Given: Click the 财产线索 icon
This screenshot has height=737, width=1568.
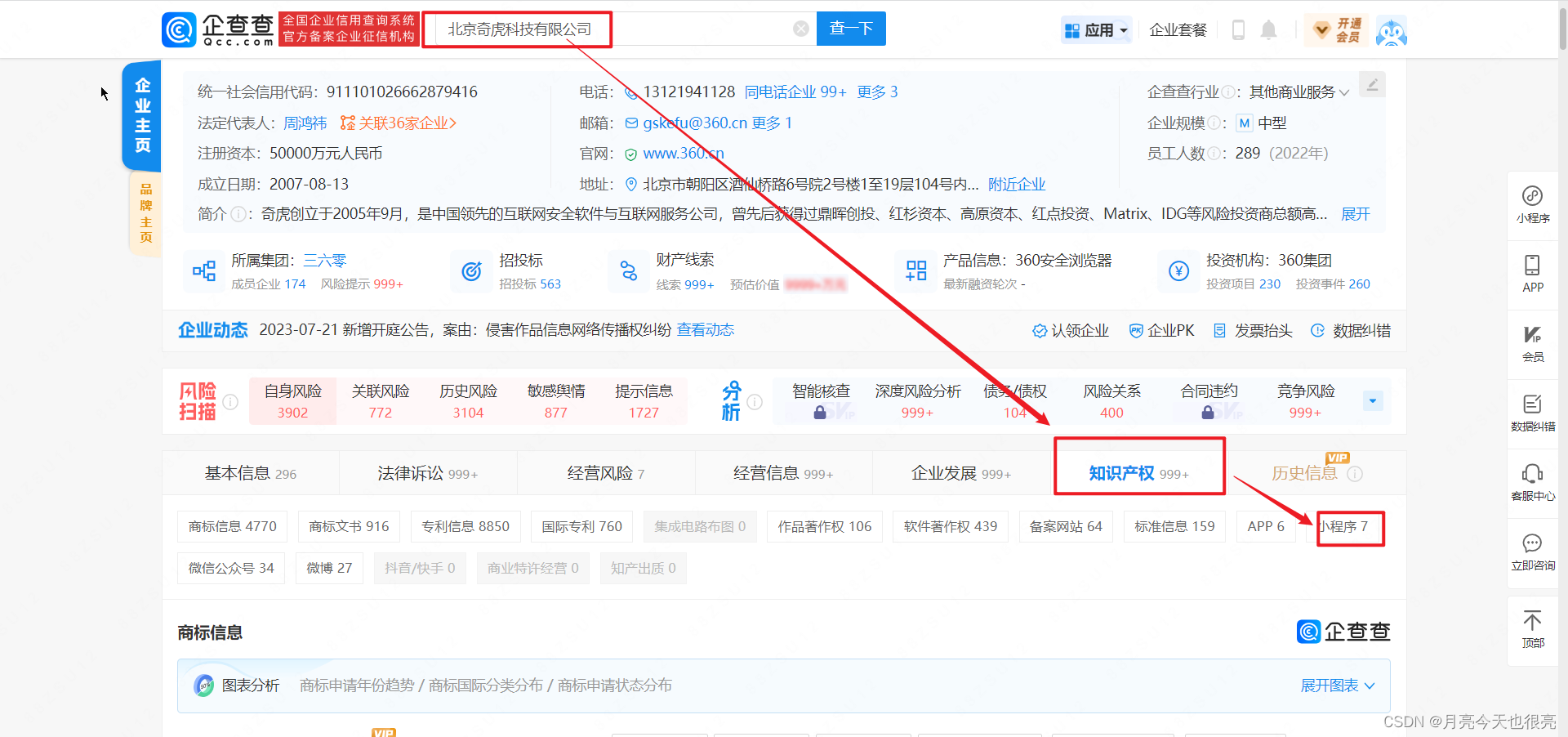Looking at the screenshot, I should (629, 271).
